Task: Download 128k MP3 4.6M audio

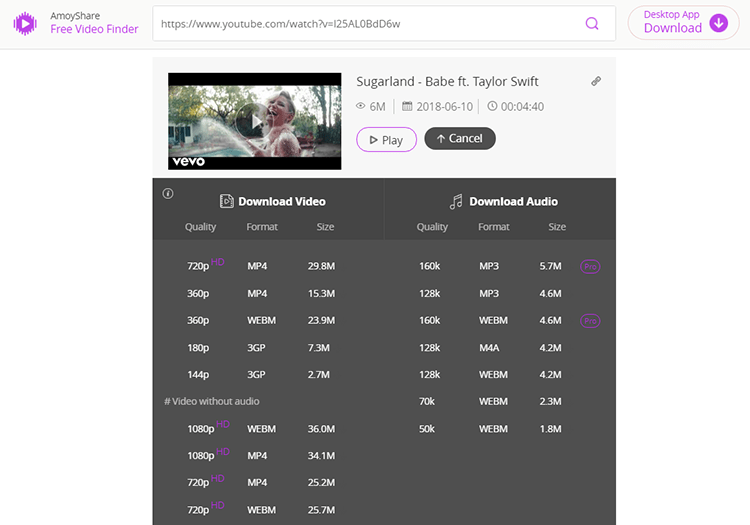Action: tap(490, 293)
